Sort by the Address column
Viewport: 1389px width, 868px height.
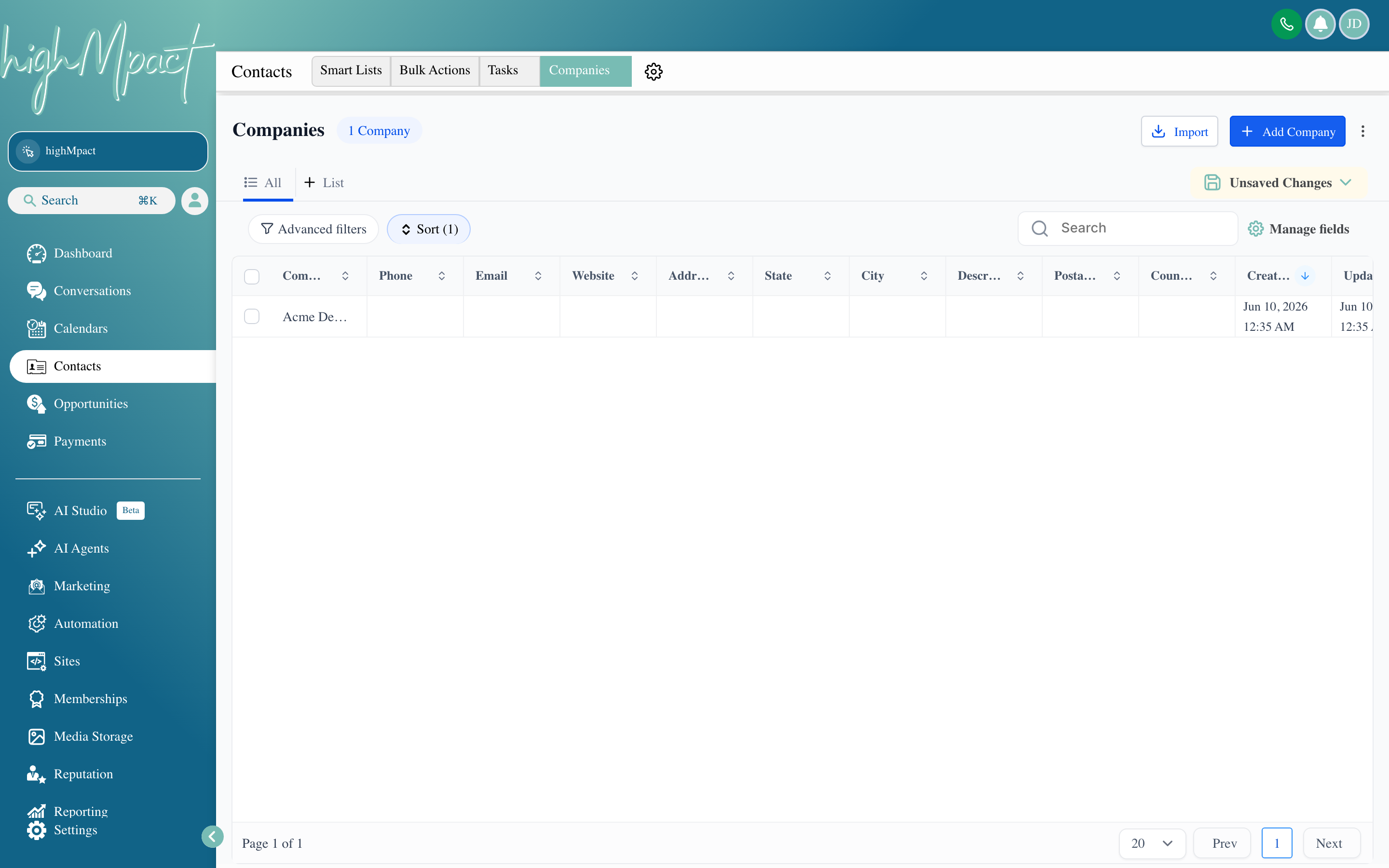731,276
